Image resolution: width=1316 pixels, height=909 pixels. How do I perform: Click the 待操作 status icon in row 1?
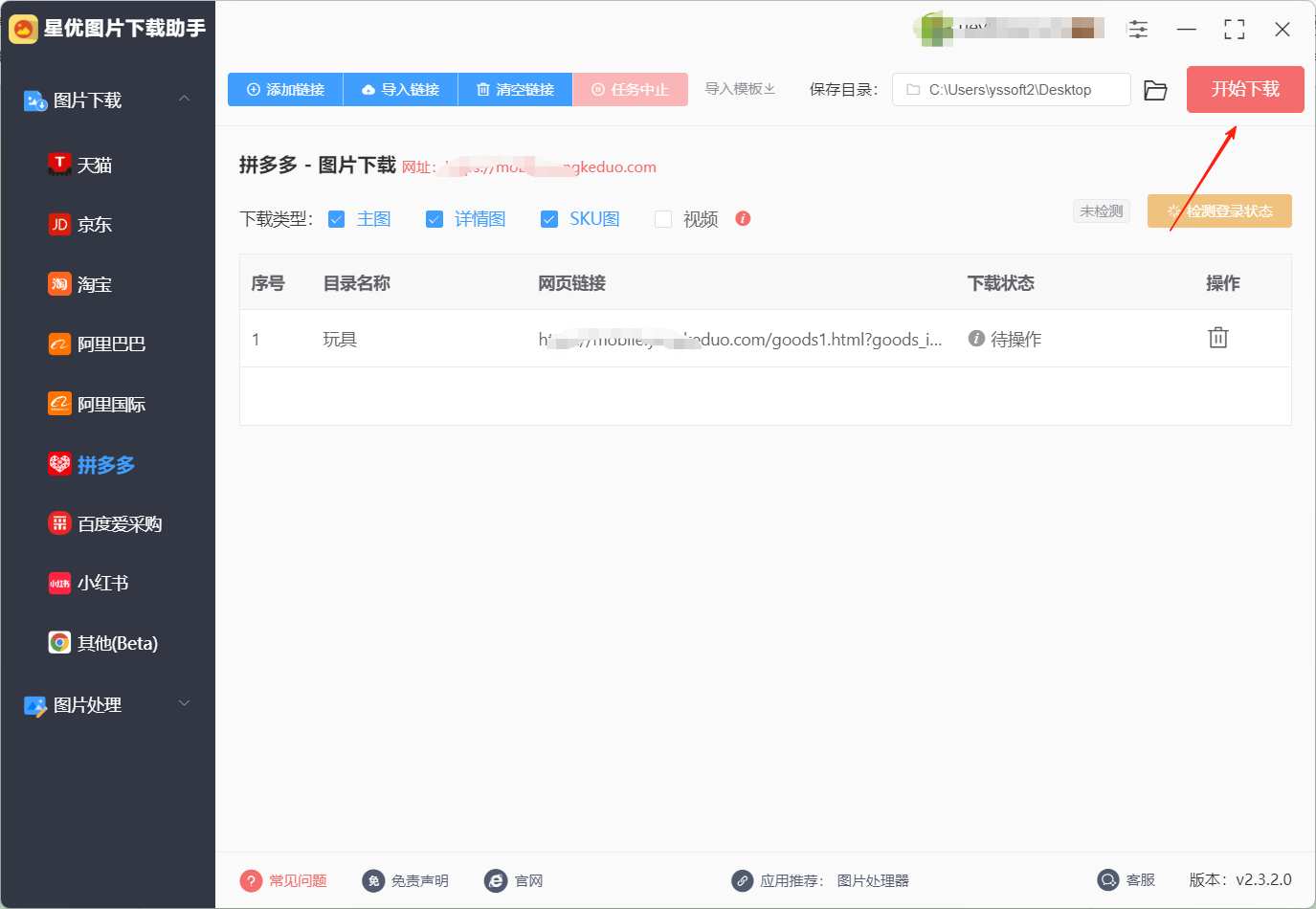[976, 339]
